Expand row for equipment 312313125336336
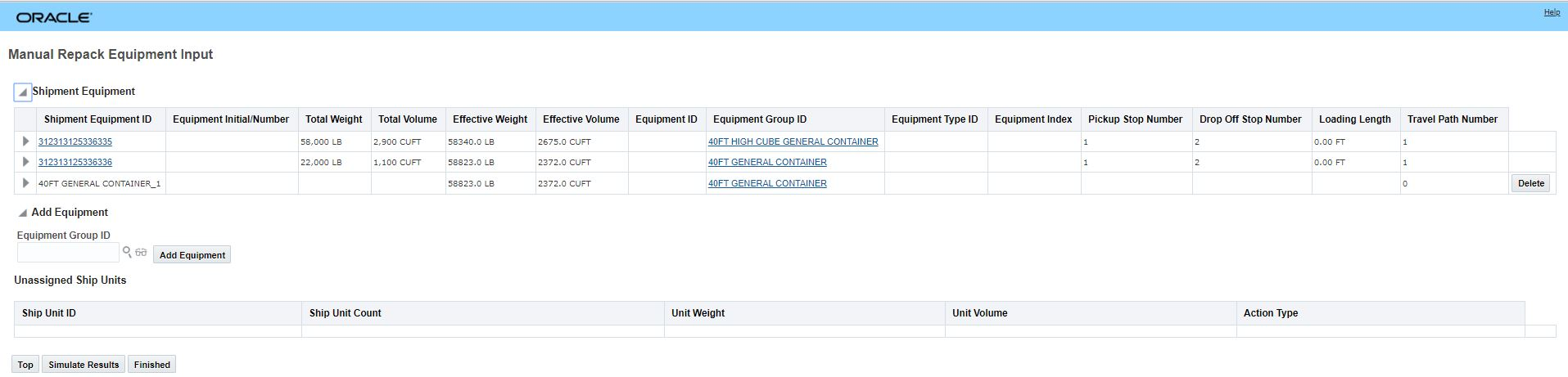 pos(26,162)
